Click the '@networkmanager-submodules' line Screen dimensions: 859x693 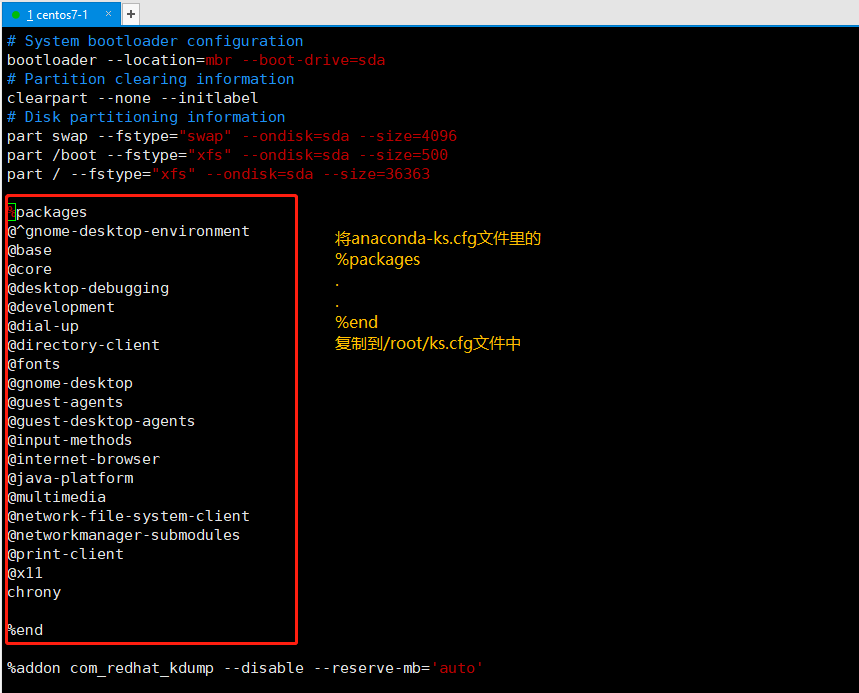124,535
